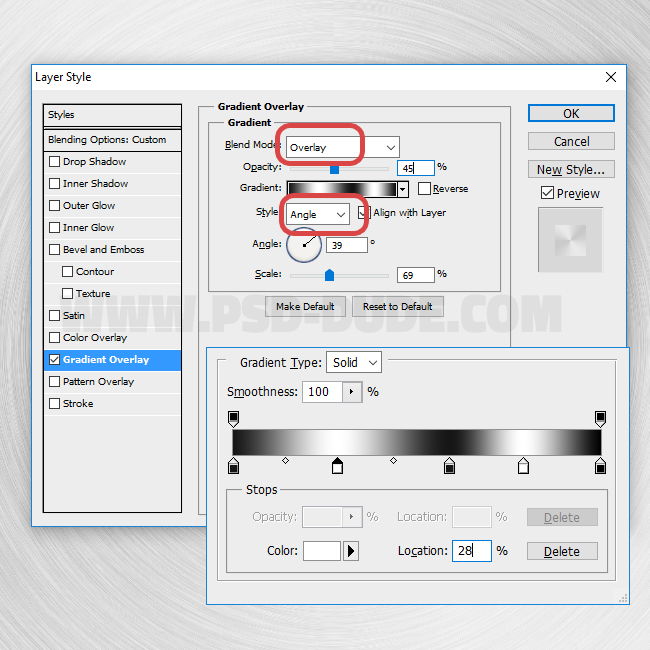This screenshot has width=650, height=650.
Task: Select the rightmost black color stop
Action: tap(600, 466)
